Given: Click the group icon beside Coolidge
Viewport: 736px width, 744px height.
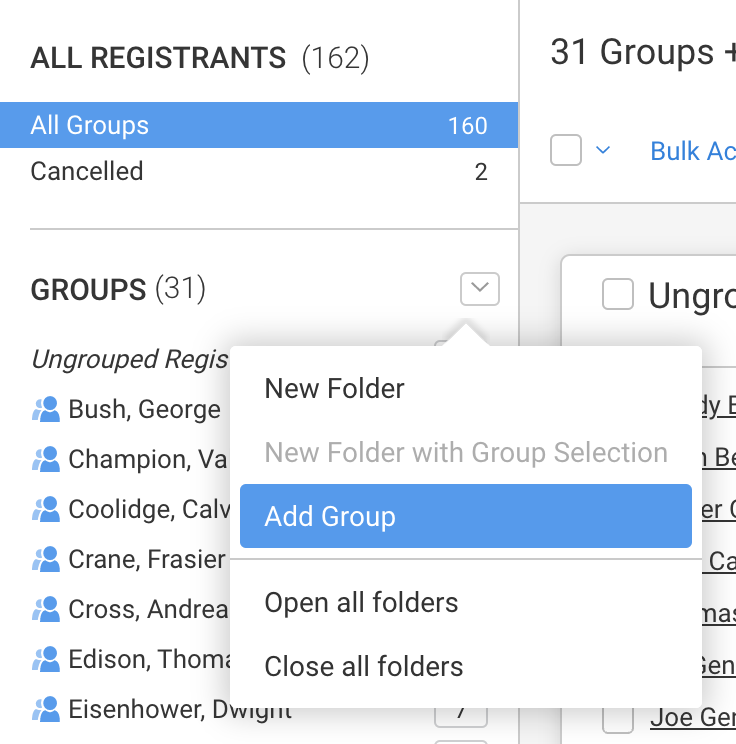Looking at the screenshot, I should point(46,509).
